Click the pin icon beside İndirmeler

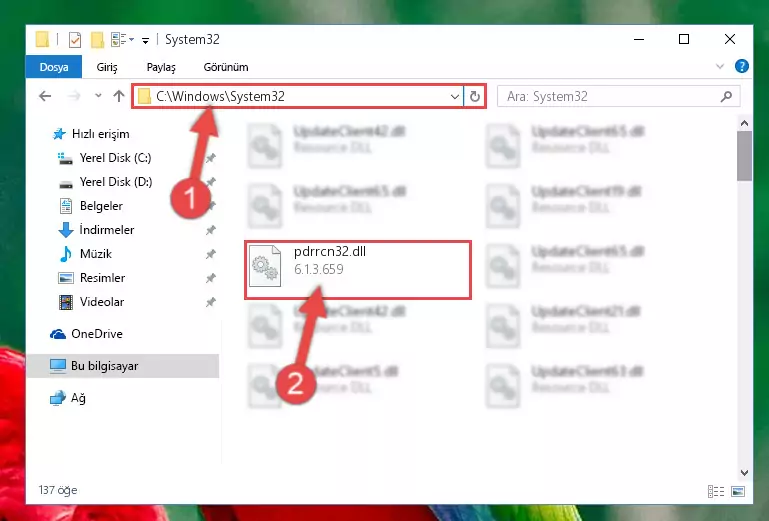pyautogui.click(x=210, y=230)
